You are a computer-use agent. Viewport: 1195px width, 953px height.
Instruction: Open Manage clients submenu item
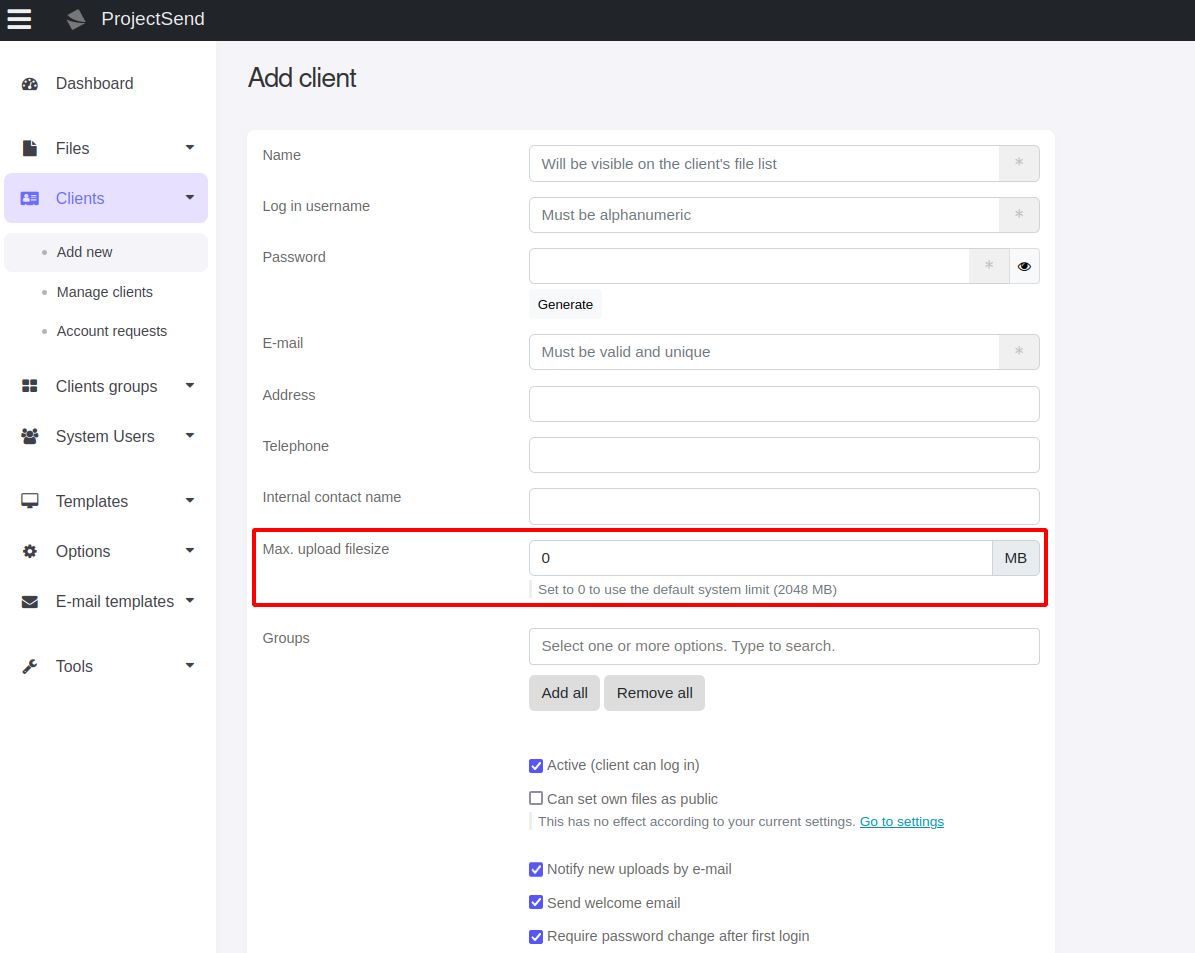pos(105,292)
